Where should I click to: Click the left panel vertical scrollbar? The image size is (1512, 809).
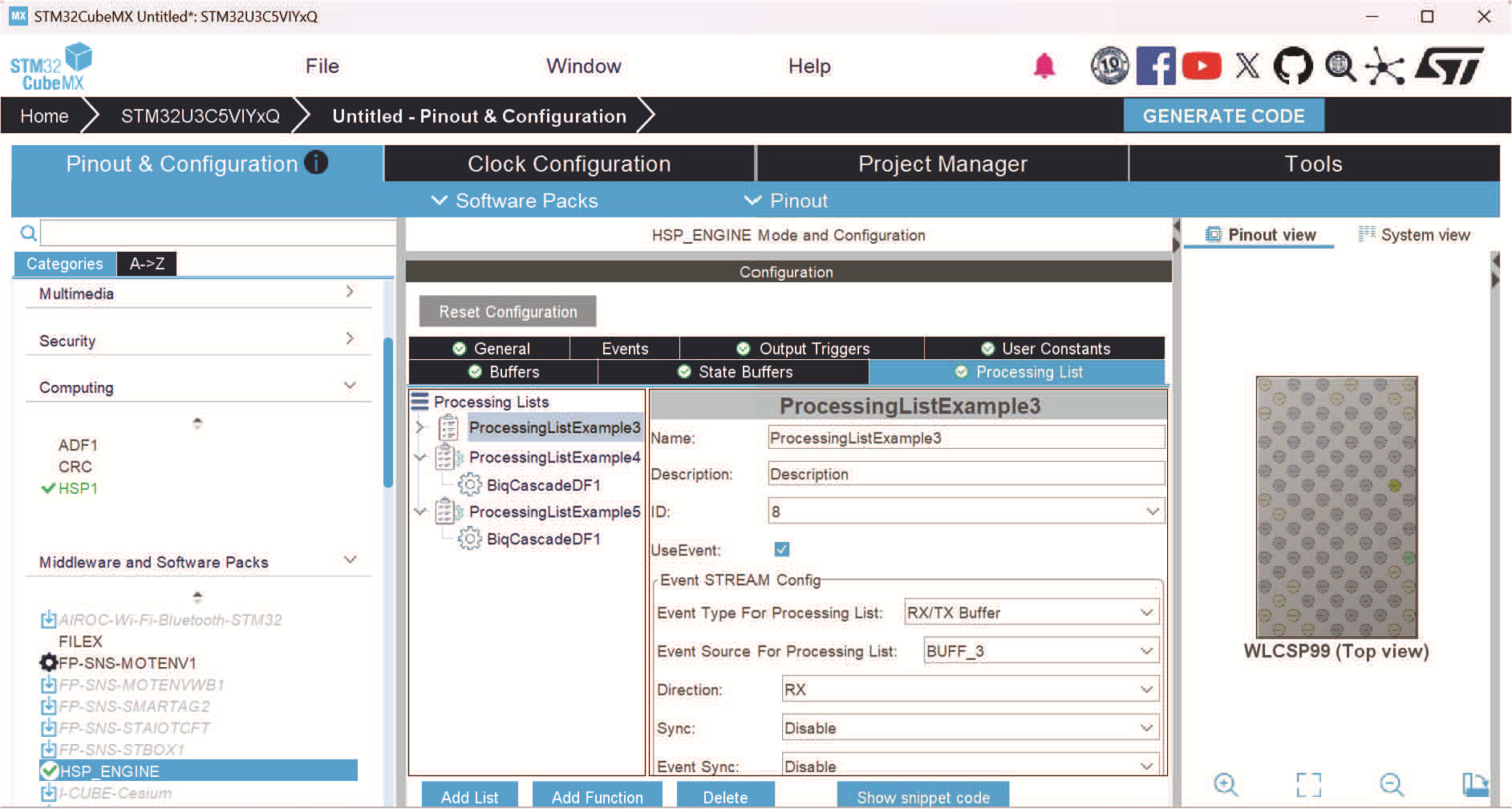pyautogui.click(x=388, y=412)
